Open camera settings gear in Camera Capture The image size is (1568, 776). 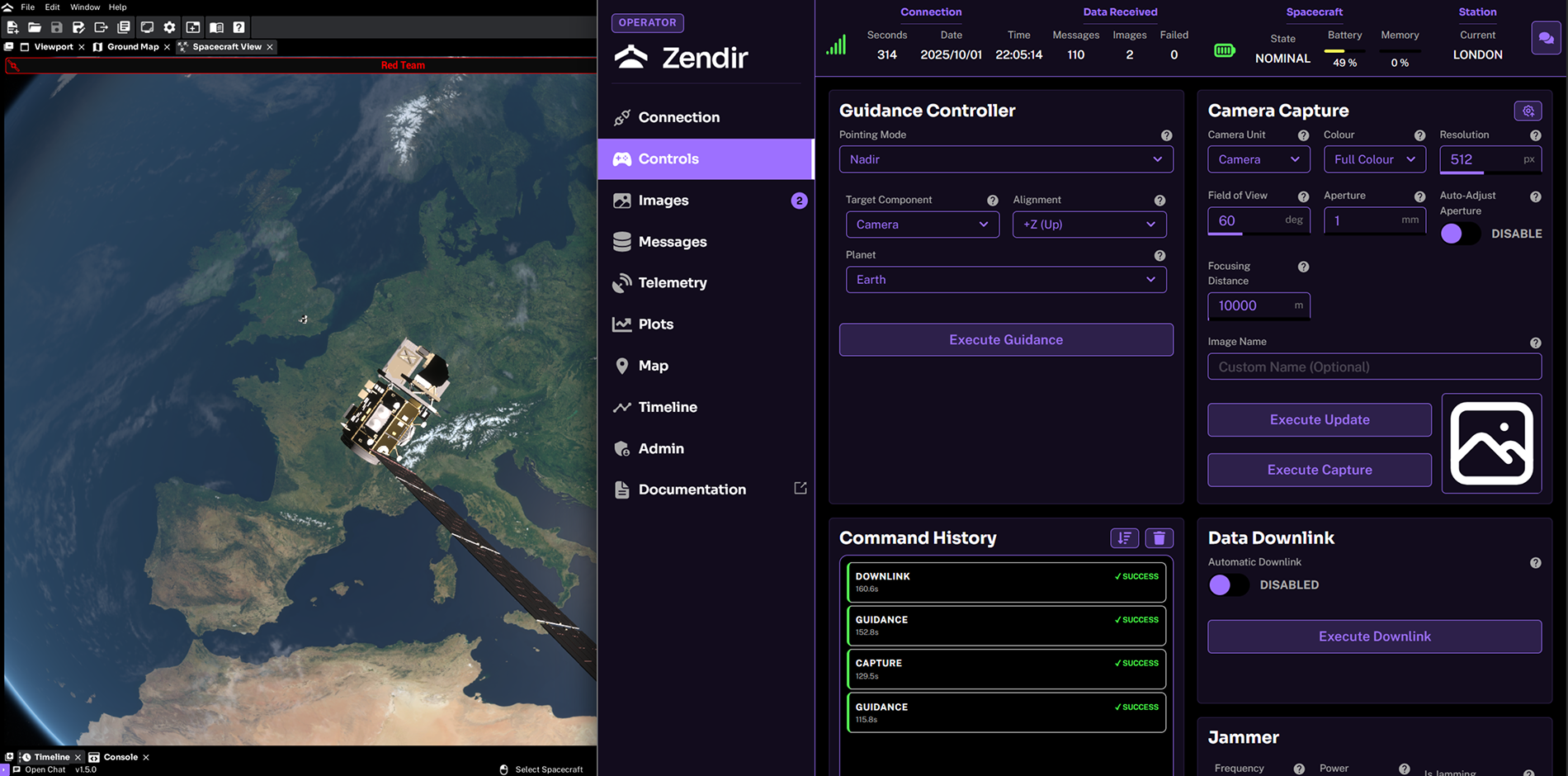tap(1528, 111)
